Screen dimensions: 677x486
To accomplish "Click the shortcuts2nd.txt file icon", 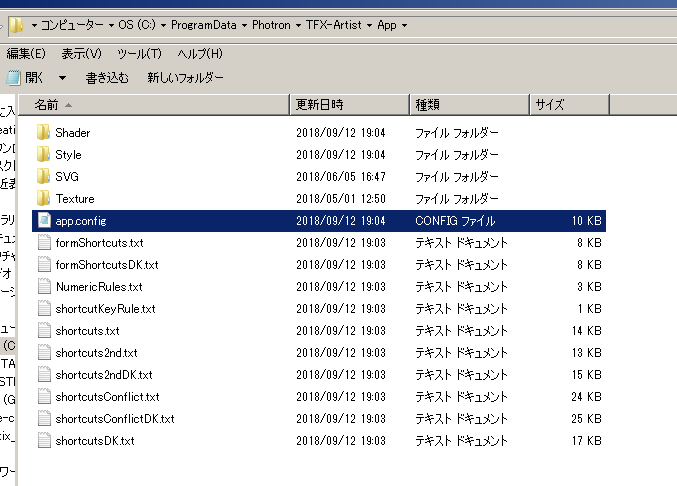I will (x=44, y=353).
